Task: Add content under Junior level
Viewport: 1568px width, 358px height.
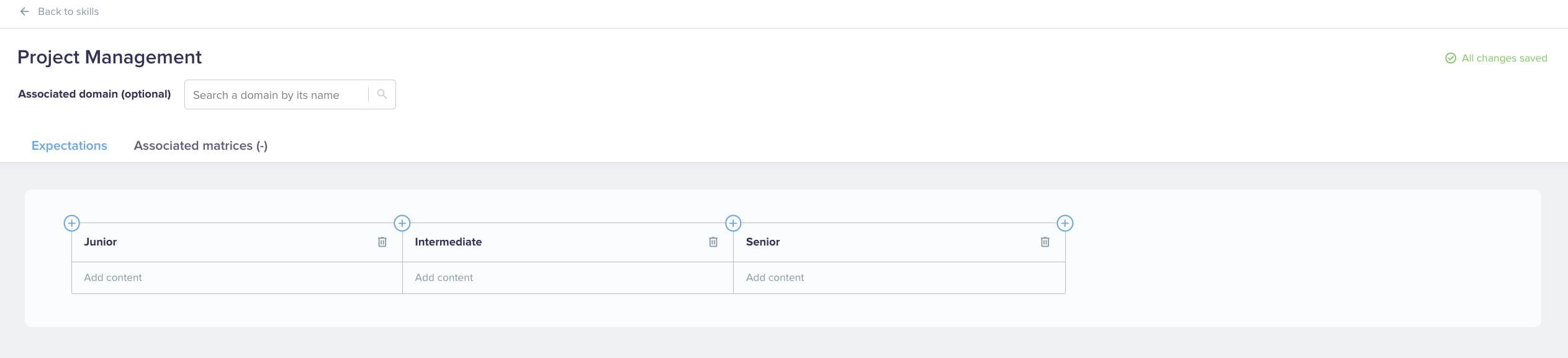Action: click(237, 278)
